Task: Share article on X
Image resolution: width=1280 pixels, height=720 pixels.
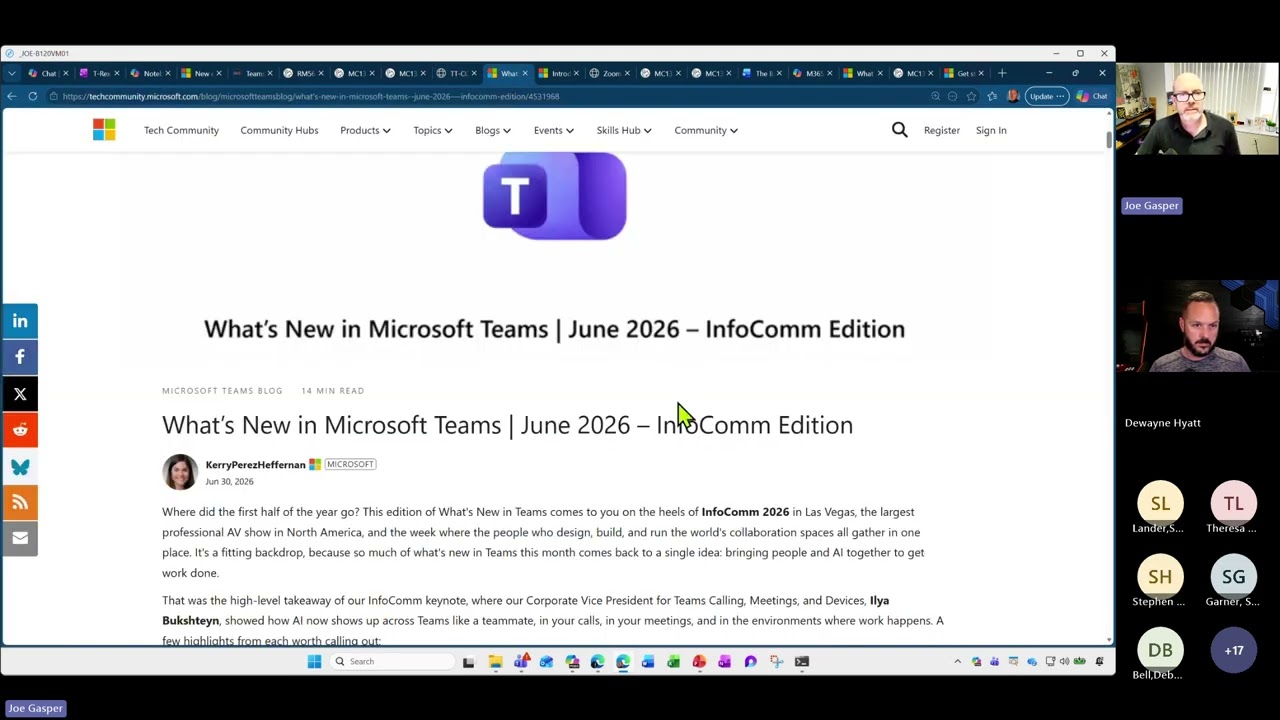Action: [20, 393]
